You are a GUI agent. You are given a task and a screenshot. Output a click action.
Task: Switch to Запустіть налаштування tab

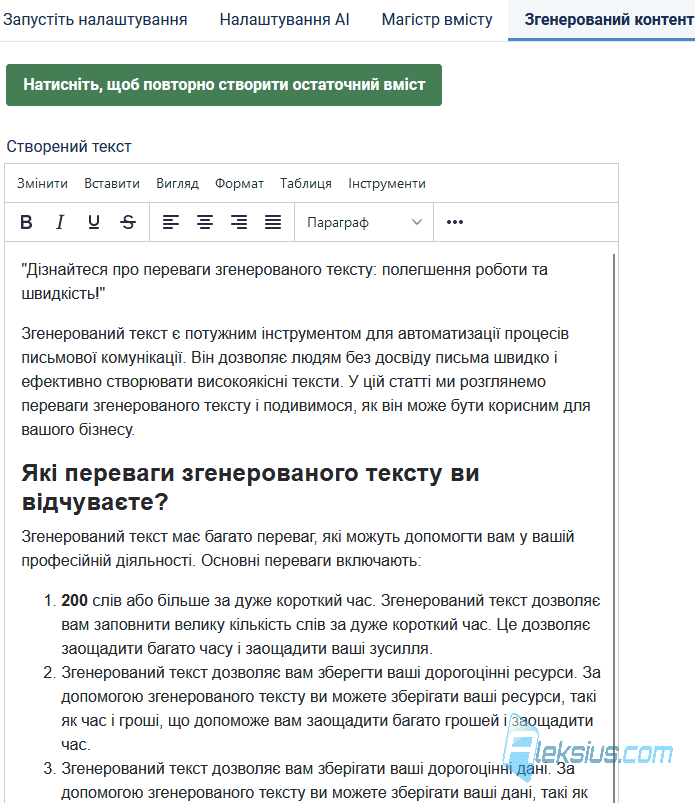pyautogui.click(x=95, y=19)
